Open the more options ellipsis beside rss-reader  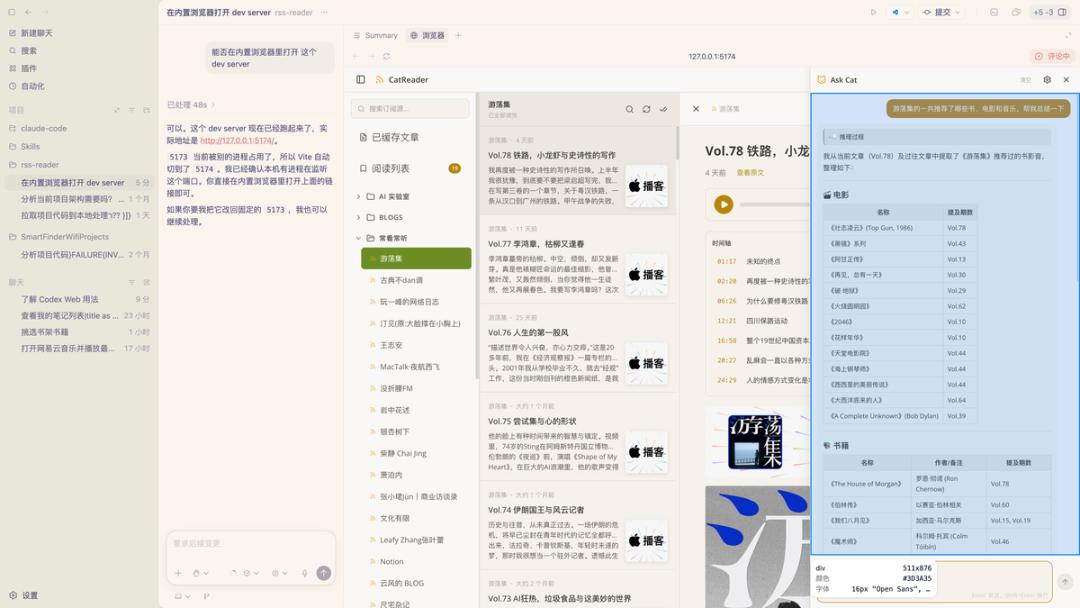coord(324,12)
